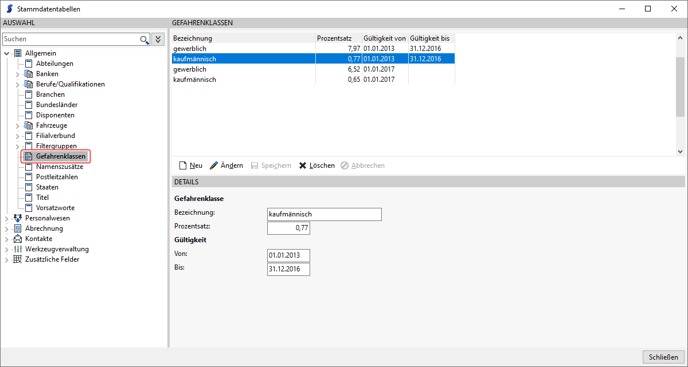Click the Gefahrenklassen table icon
Image resolution: width=688 pixels, height=367 pixels.
(x=29, y=156)
